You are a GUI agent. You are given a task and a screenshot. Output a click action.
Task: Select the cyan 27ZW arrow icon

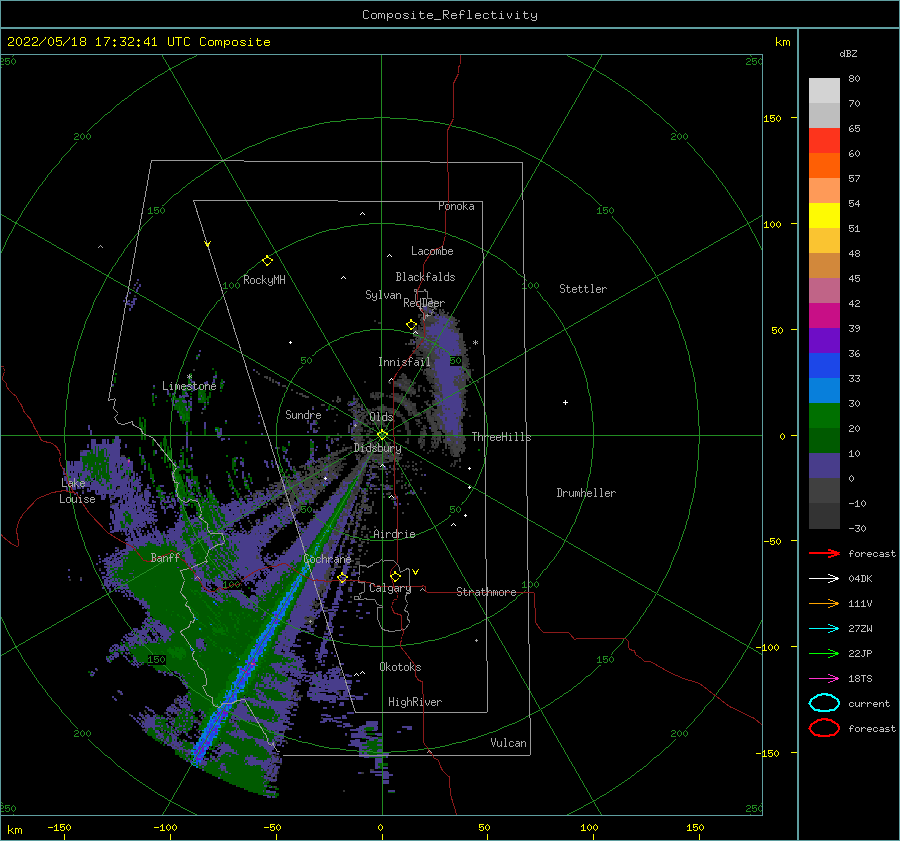(x=824, y=629)
